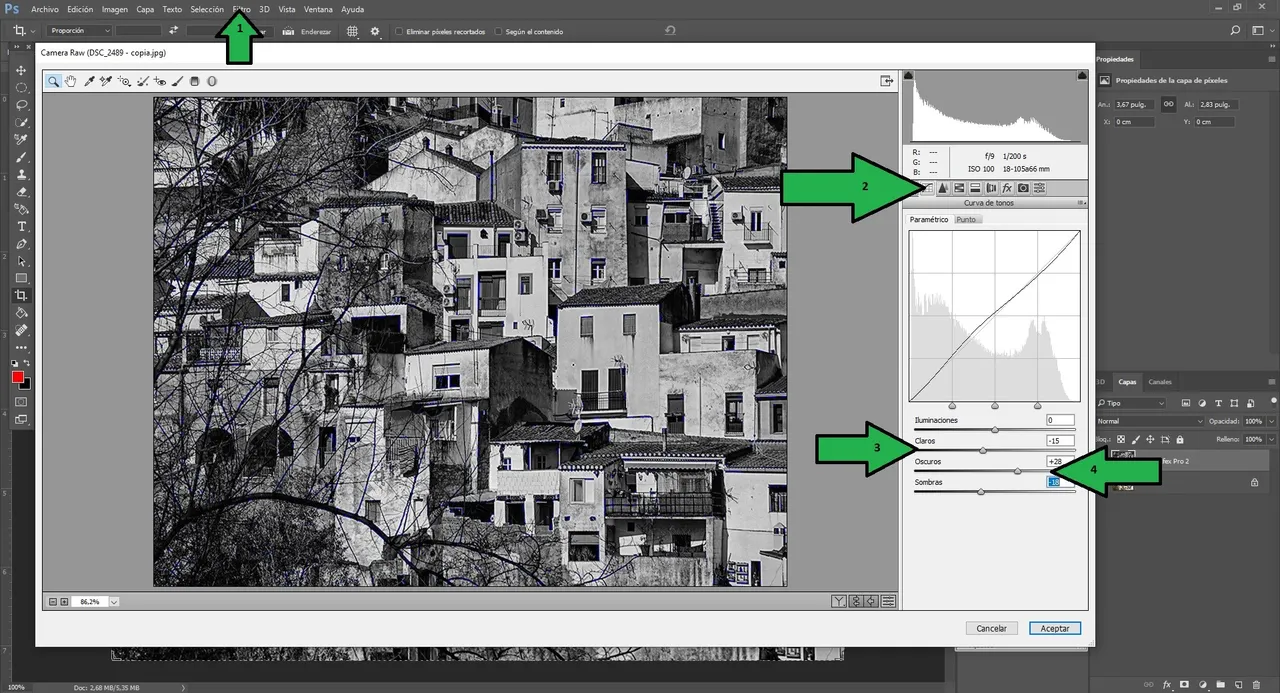Viewport: 1280px width, 693px height.
Task: Toggle full screen mode in Camera Raw
Action: coord(886,81)
